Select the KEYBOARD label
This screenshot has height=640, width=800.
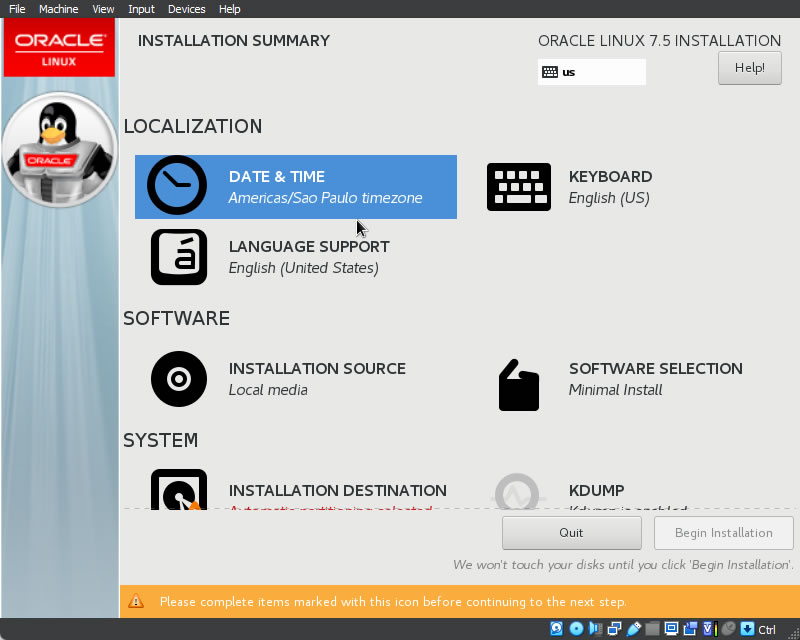610,177
